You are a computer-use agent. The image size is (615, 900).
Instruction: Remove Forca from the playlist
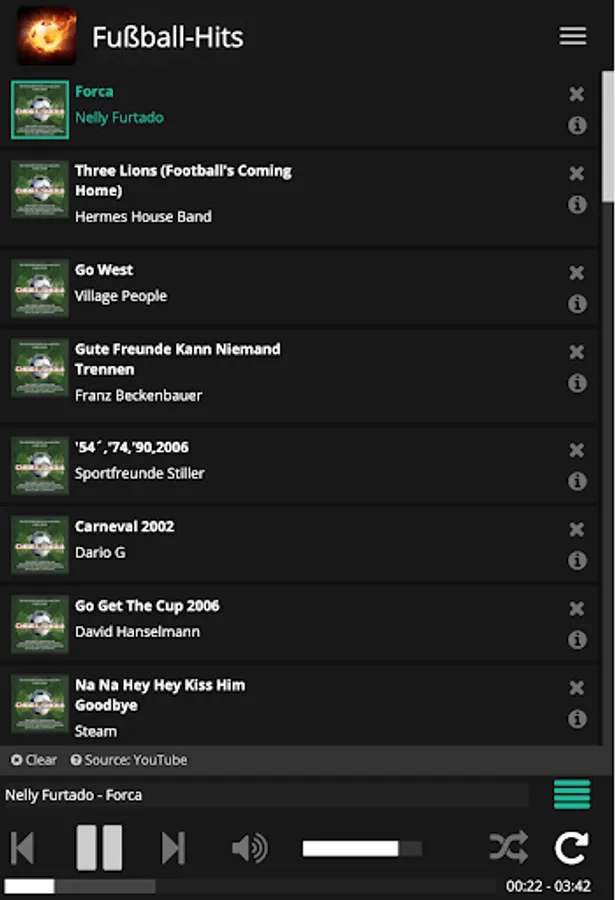click(x=577, y=94)
